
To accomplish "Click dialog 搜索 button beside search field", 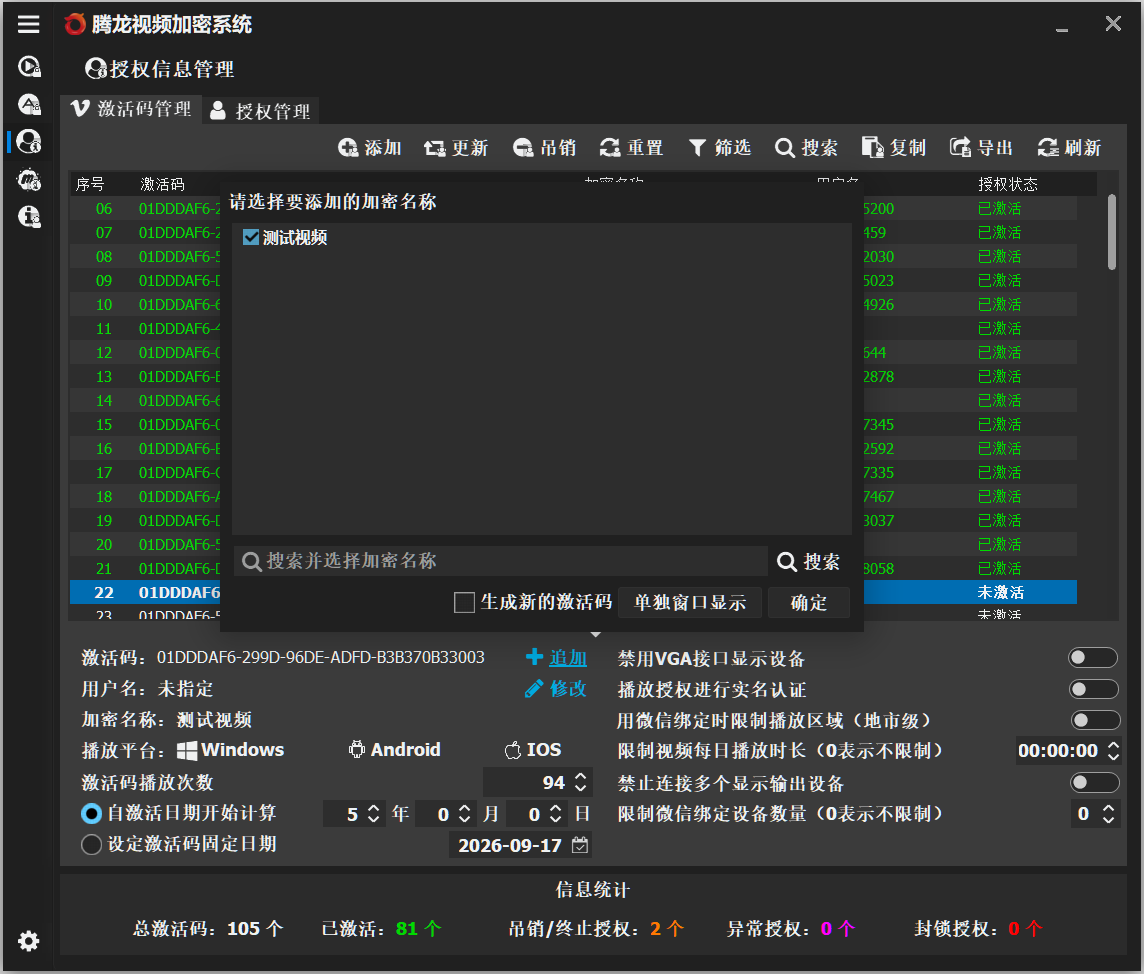I will pos(808,562).
